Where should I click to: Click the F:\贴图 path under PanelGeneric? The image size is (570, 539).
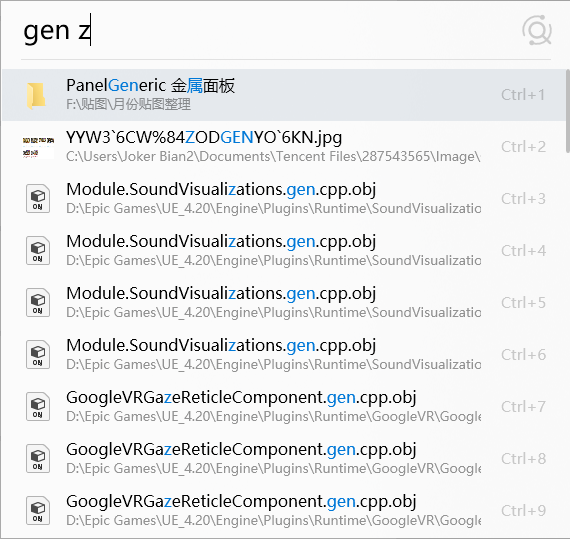tap(128, 105)
